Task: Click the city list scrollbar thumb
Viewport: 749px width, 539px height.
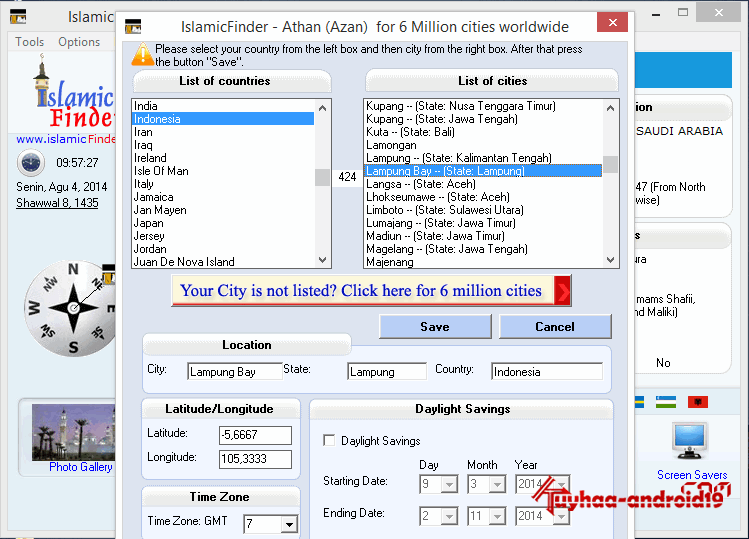Action: pos(610,164)
